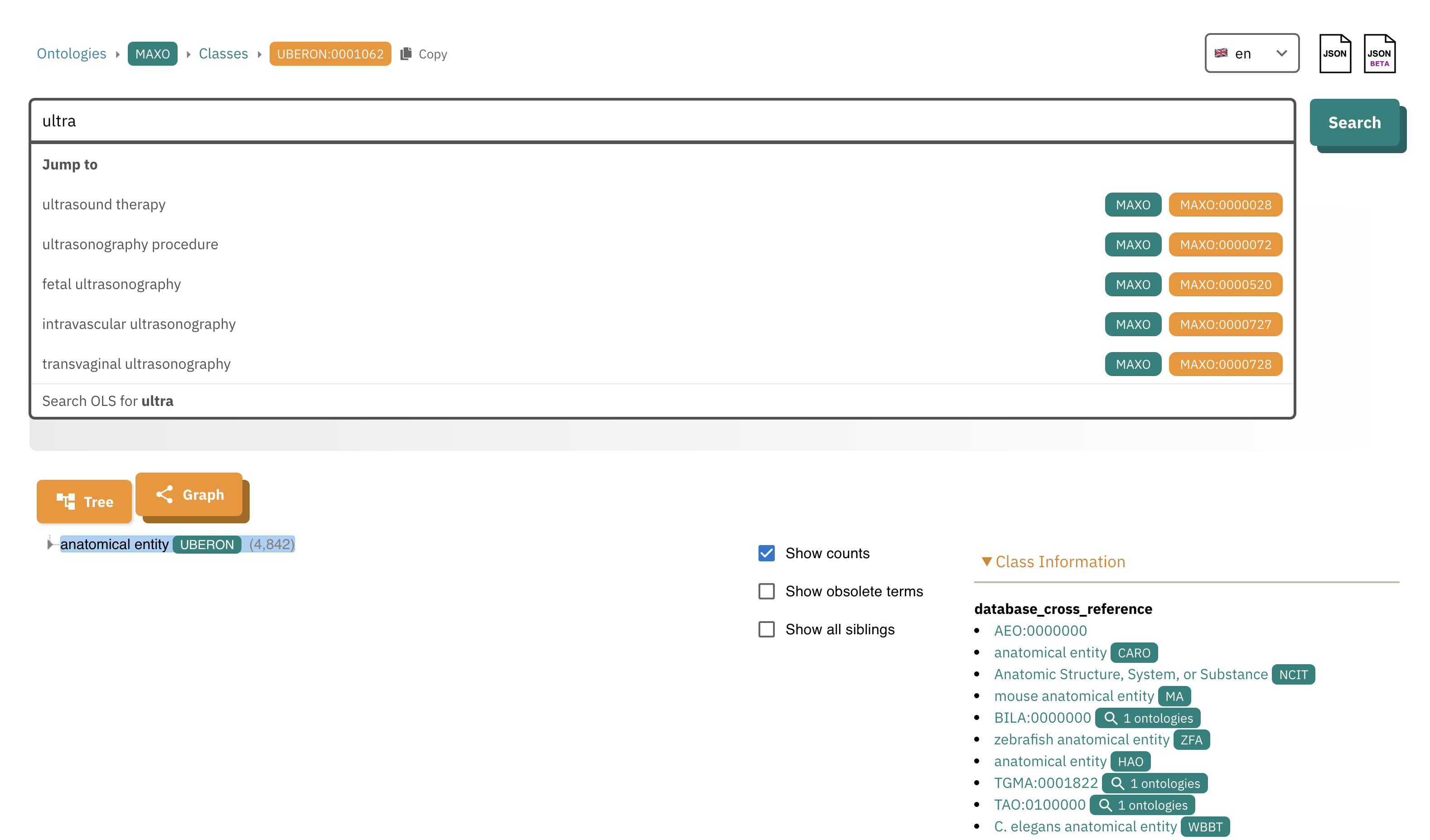Open the JSON BETA export

tap(1379, 53)
